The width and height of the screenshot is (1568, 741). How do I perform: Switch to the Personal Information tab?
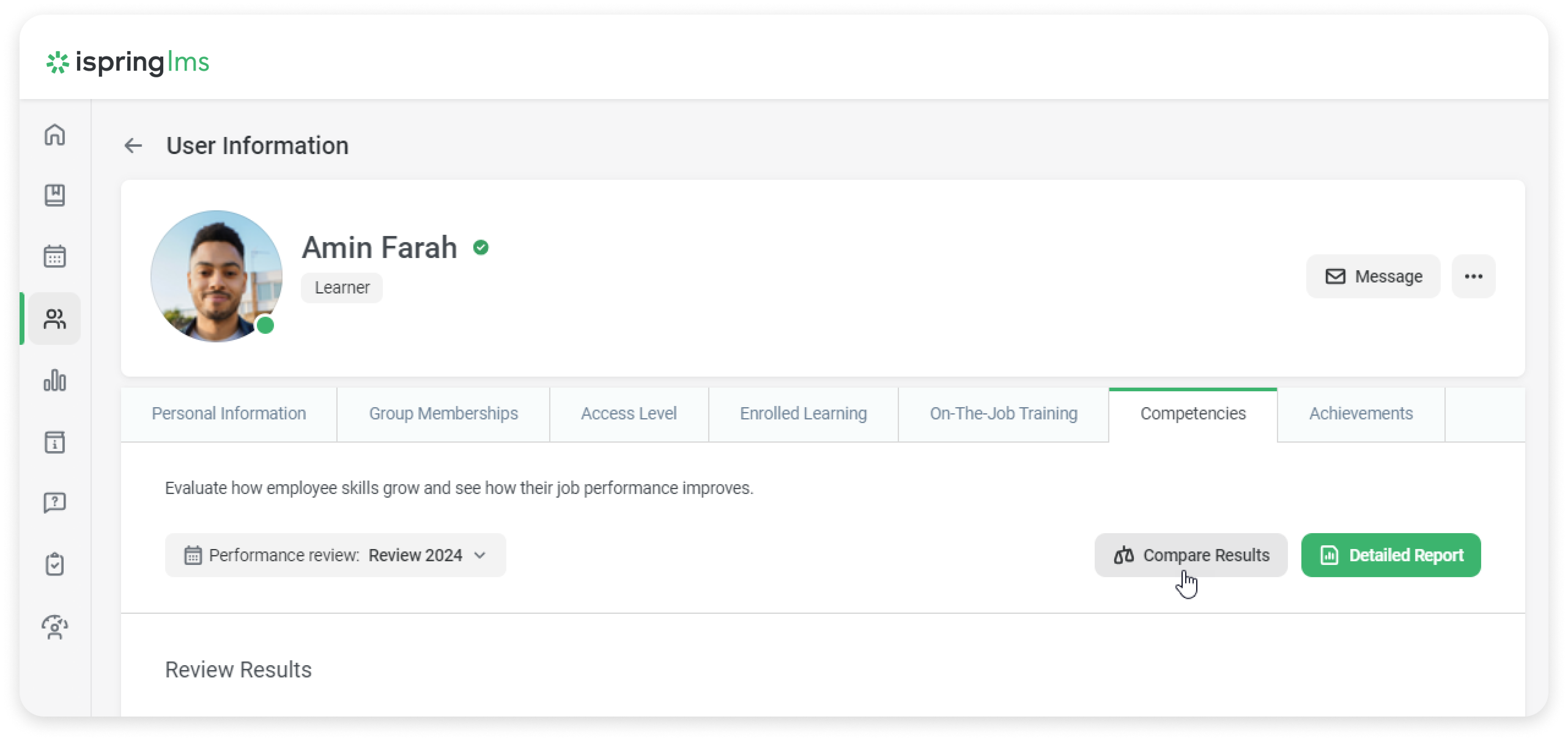pyautogui.click(x=229, y=414)
